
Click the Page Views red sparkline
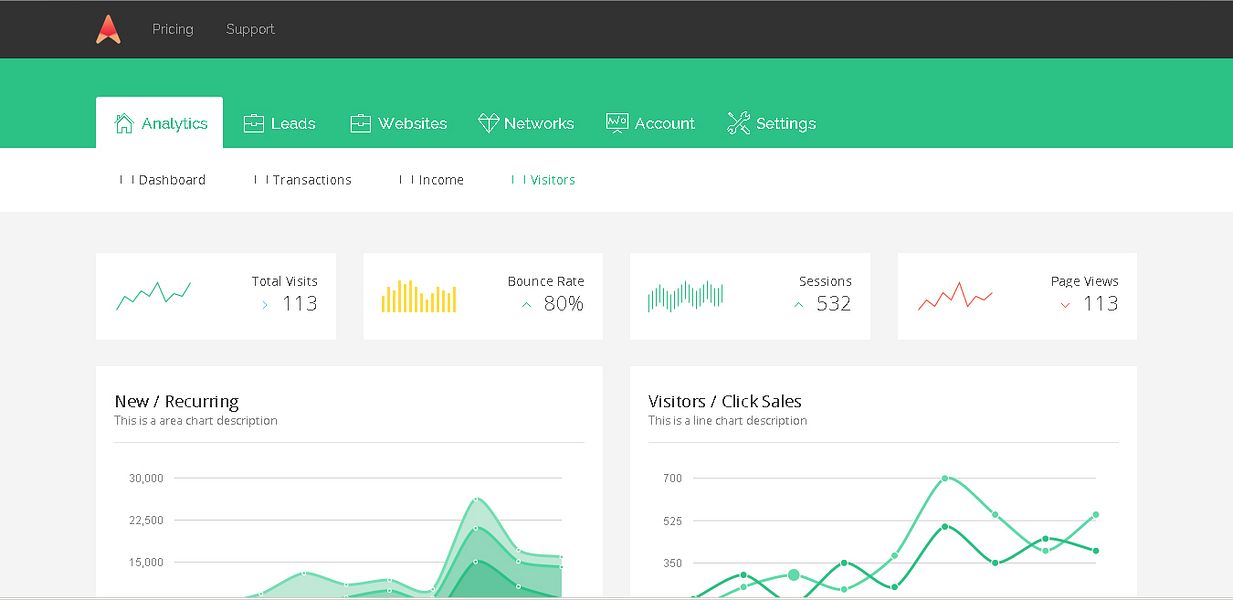point(953,295)
